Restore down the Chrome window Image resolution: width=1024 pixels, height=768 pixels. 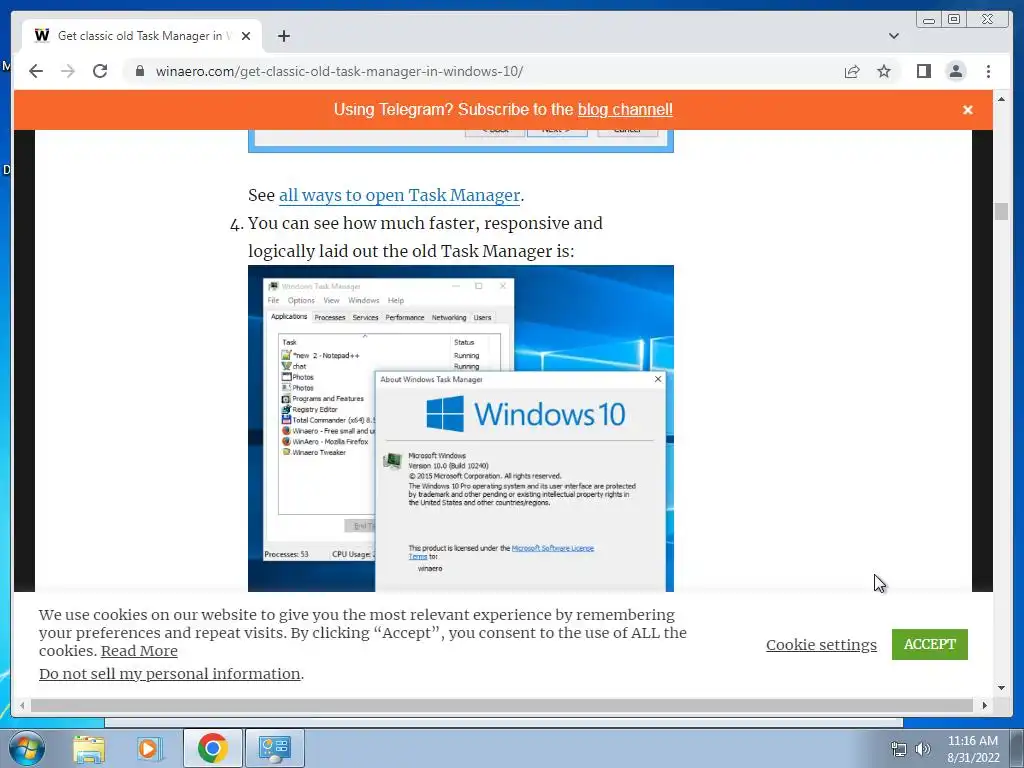tap(954, 20)
